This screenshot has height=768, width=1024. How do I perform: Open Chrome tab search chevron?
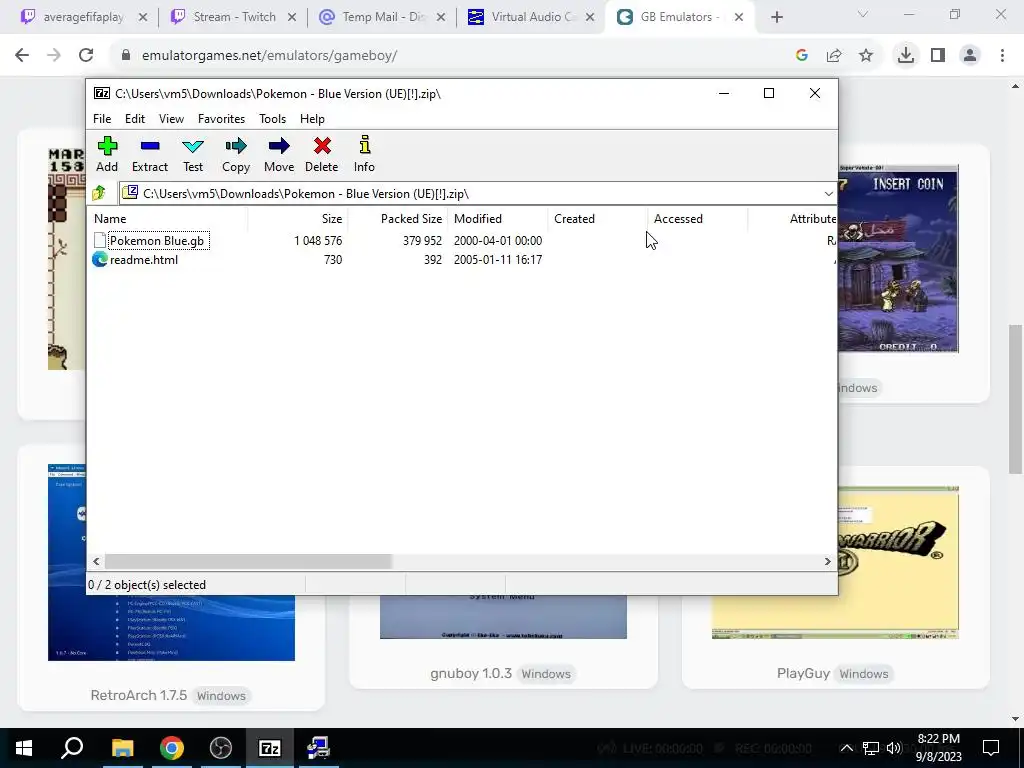tap(863, 14)
